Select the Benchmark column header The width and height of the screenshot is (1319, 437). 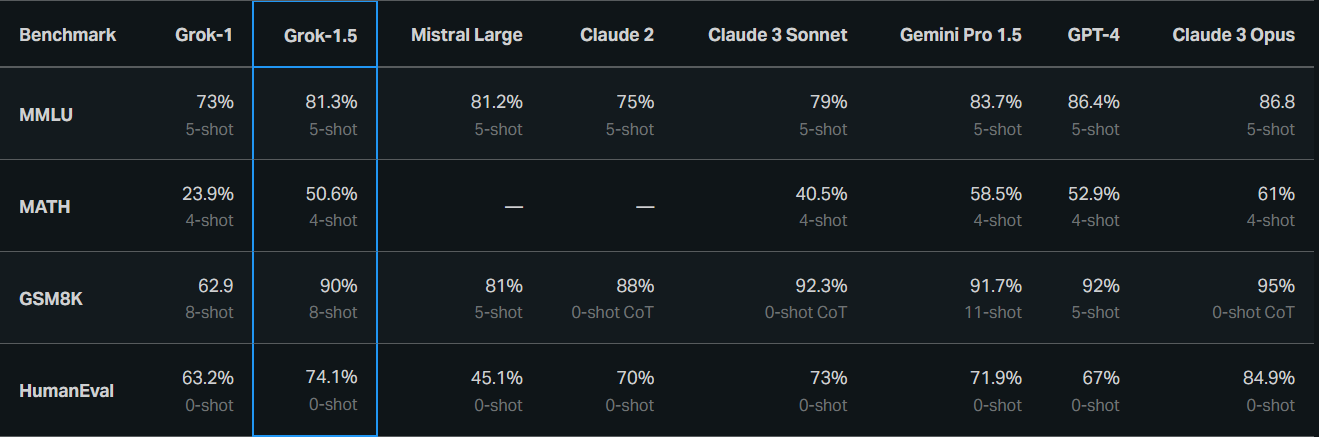[x=68, y=35]
